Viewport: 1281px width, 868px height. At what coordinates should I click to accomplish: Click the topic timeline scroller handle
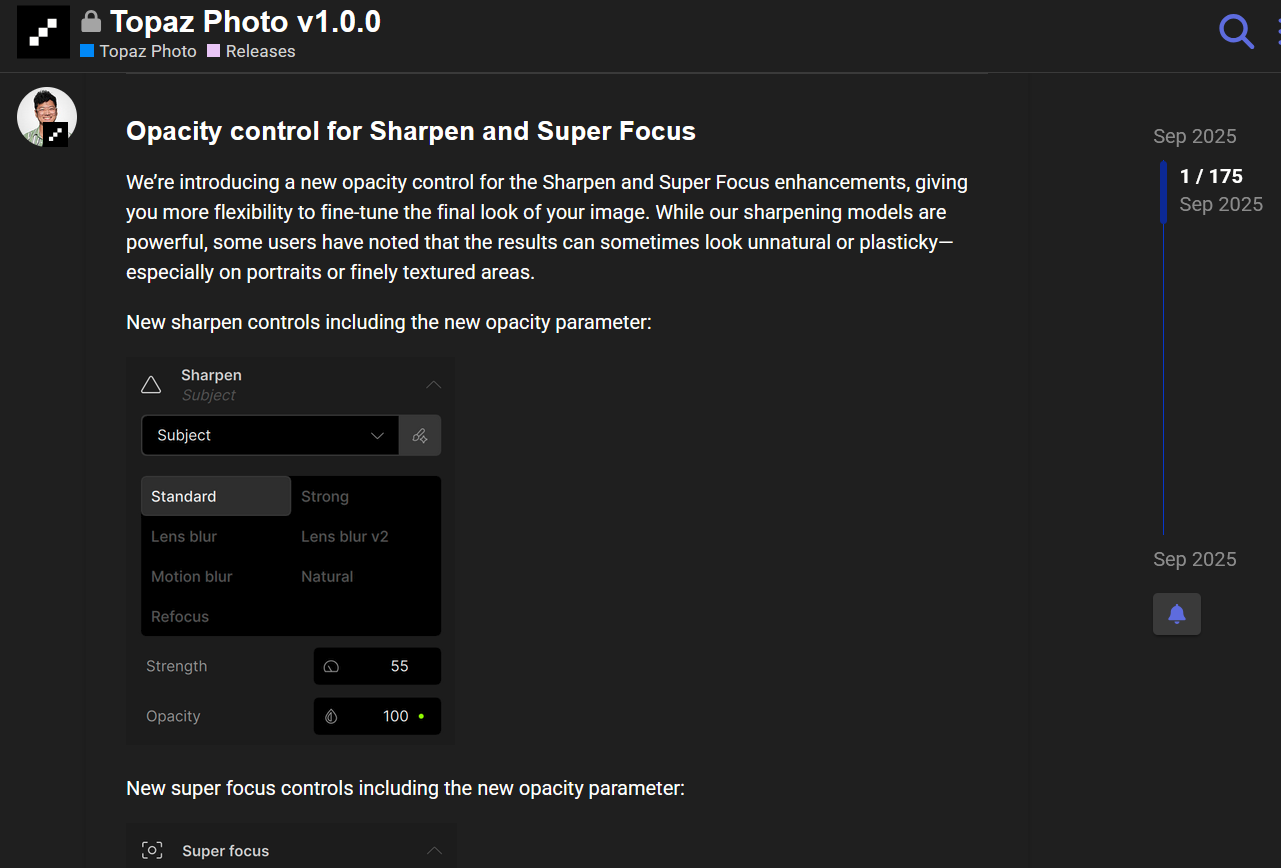[1164, 191]
